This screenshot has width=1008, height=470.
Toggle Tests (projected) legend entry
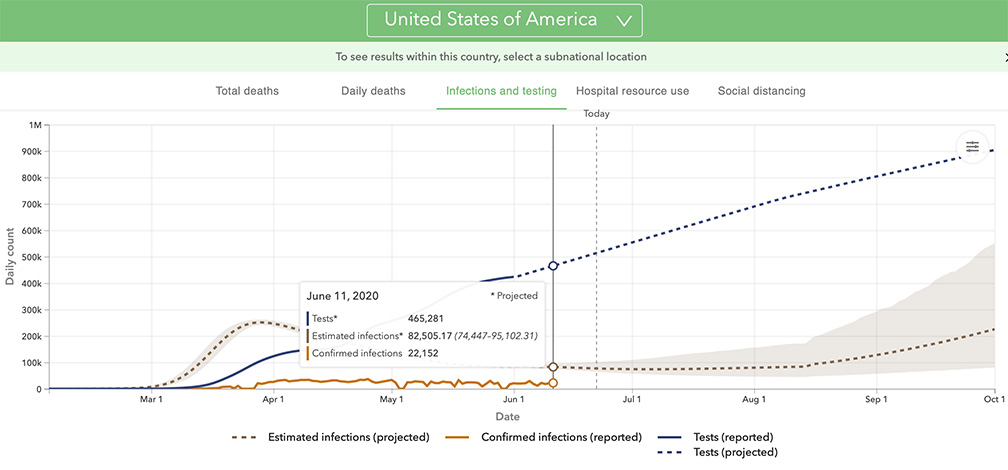click(x=719, y=452)
